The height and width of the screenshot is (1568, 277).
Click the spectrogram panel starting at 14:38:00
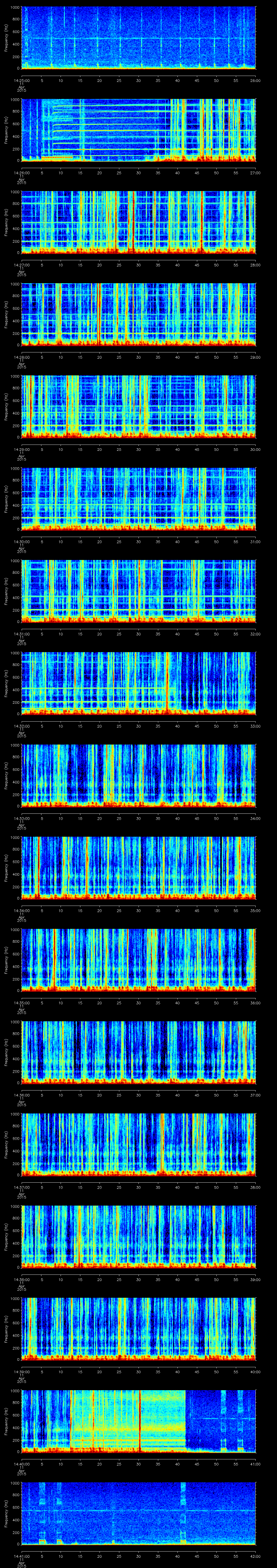tap(138, 1236)
